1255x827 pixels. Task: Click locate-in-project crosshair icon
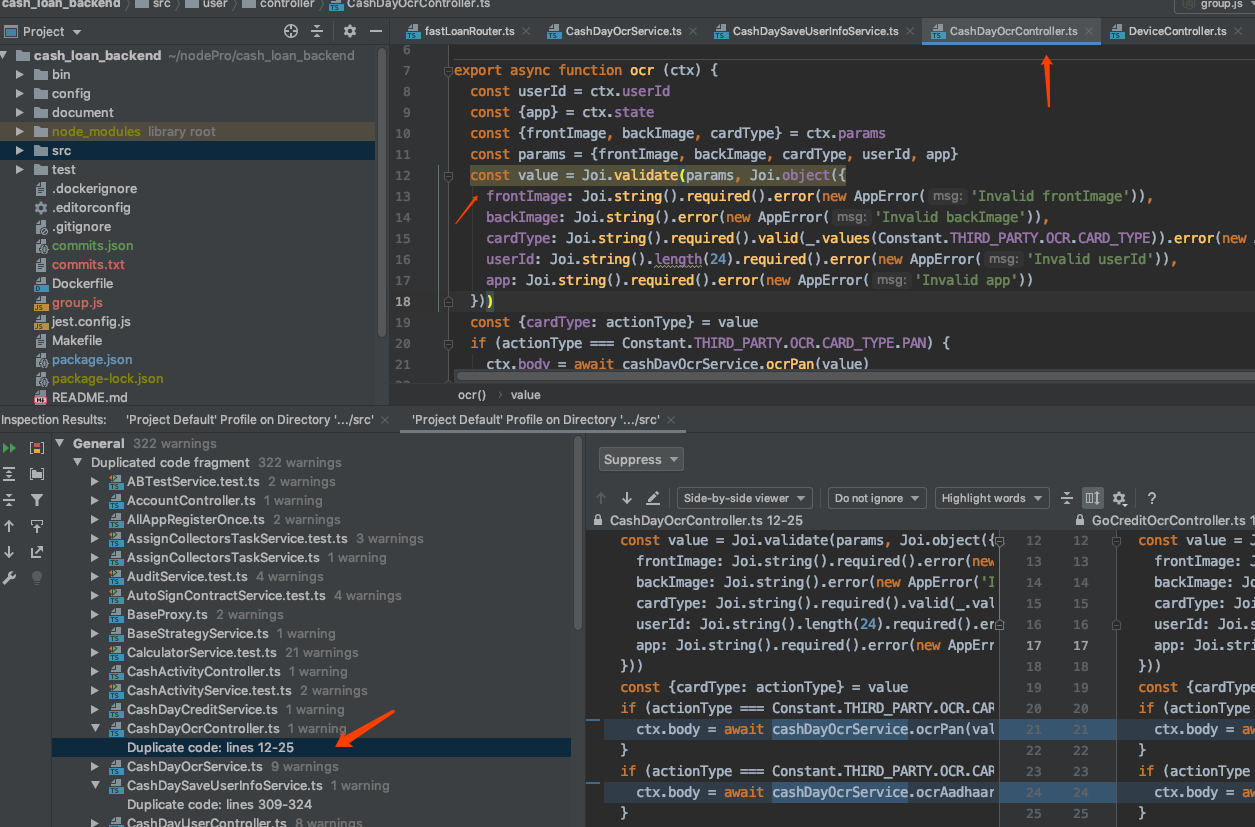coord(291,32)
